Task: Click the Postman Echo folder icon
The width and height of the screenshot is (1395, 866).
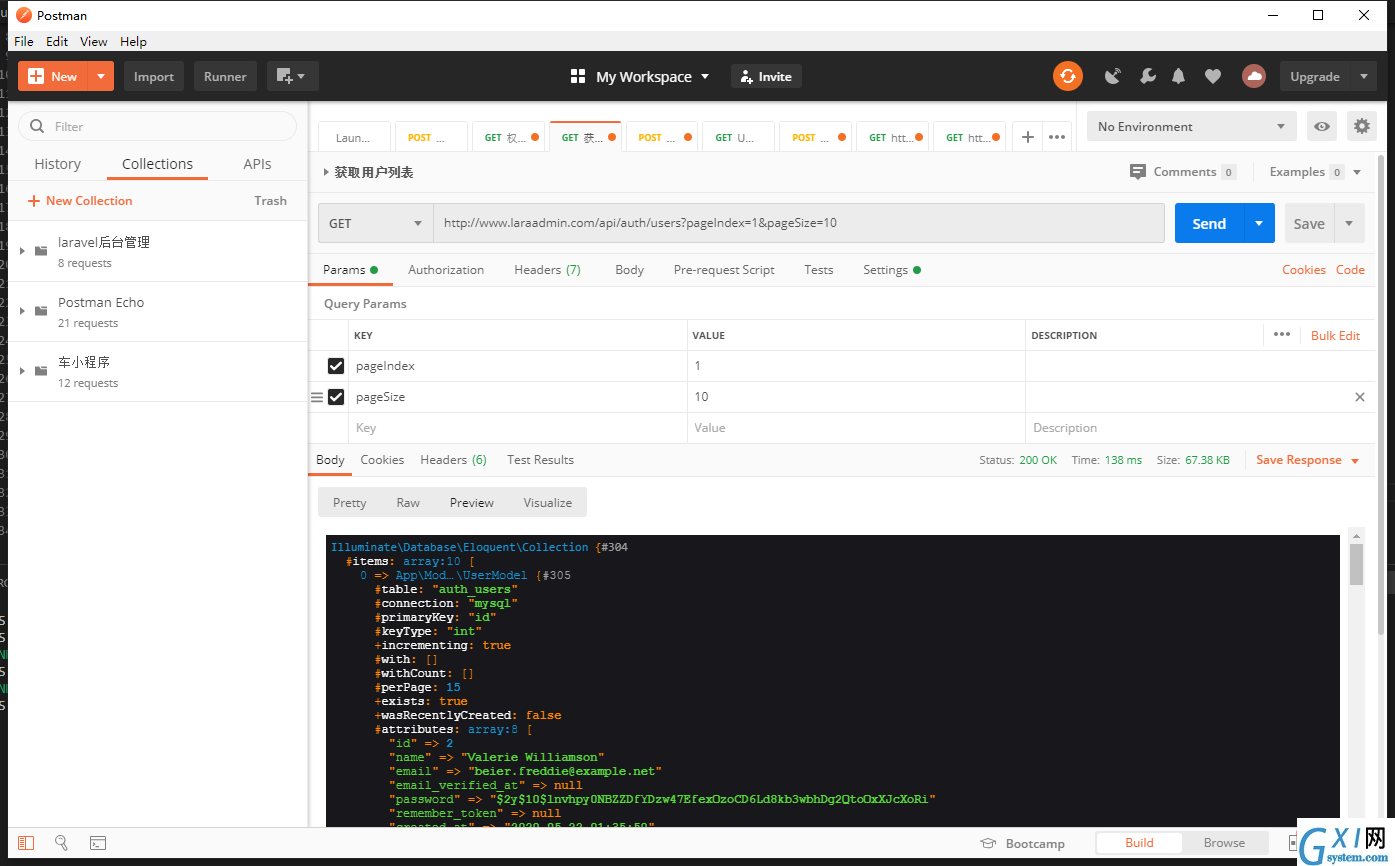Action: pyautogui.click(x=41, y=311)
